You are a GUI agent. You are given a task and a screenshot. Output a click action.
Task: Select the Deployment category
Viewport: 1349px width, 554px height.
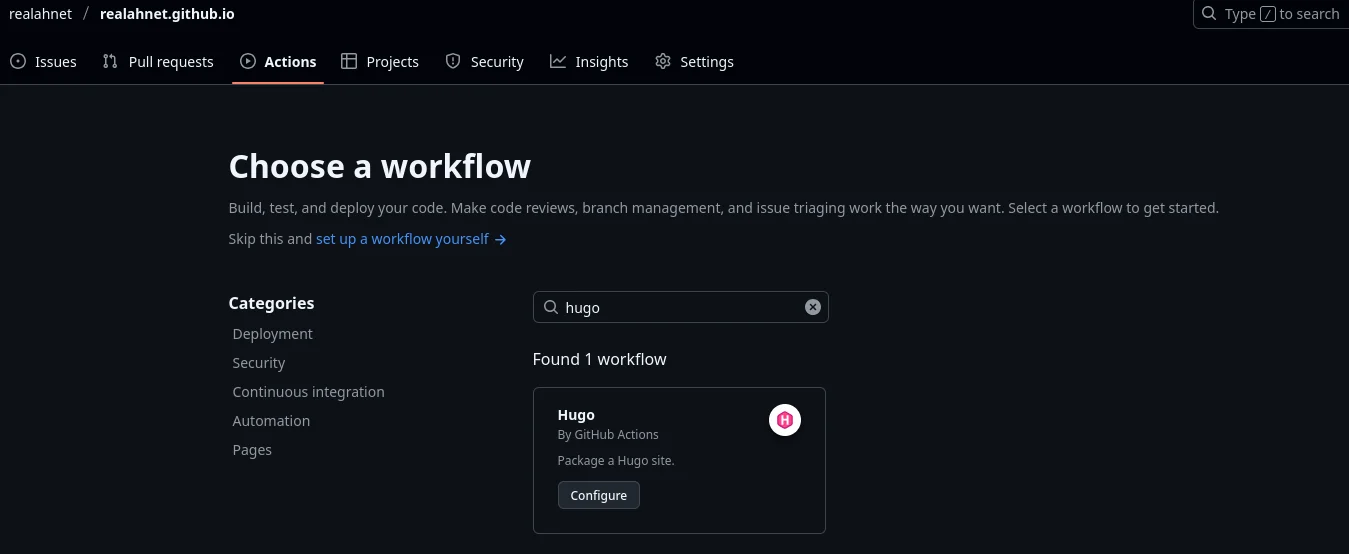[x=273, y=334]
